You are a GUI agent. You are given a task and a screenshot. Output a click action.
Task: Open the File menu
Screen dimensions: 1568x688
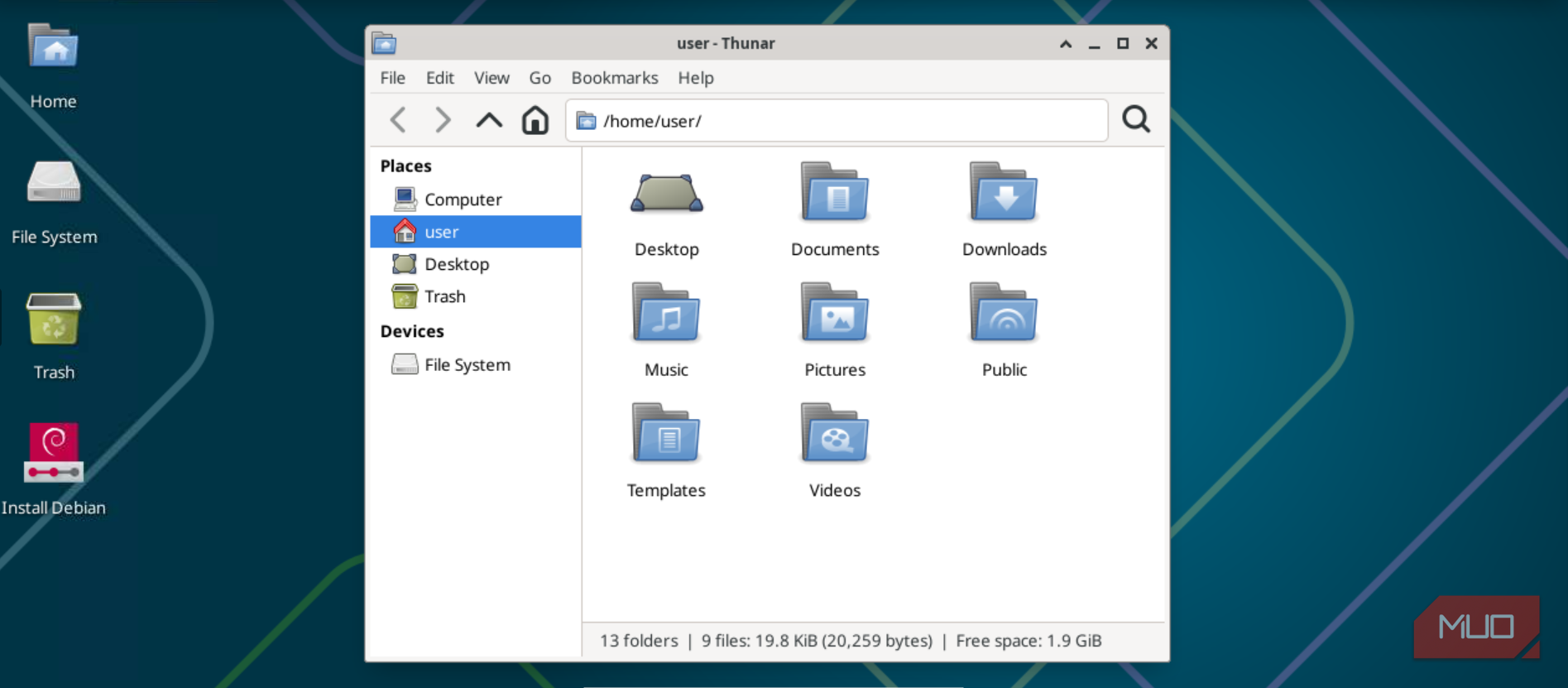[393, 78]
